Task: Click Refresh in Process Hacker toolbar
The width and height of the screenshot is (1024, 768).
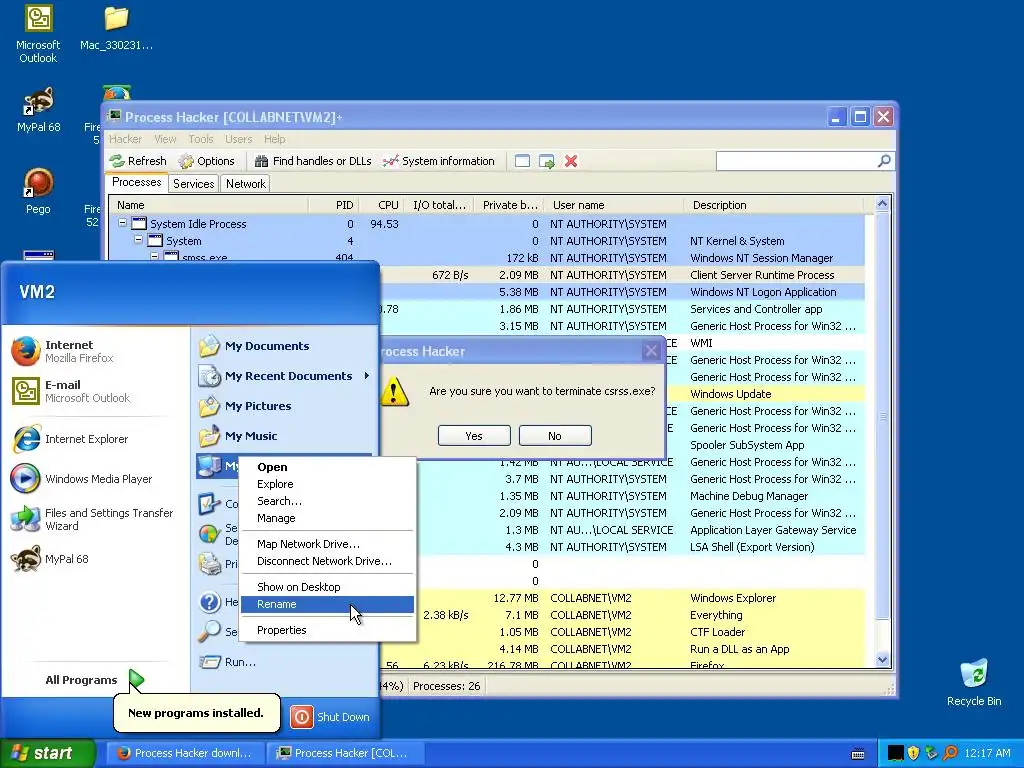Action: pos(138,161)
